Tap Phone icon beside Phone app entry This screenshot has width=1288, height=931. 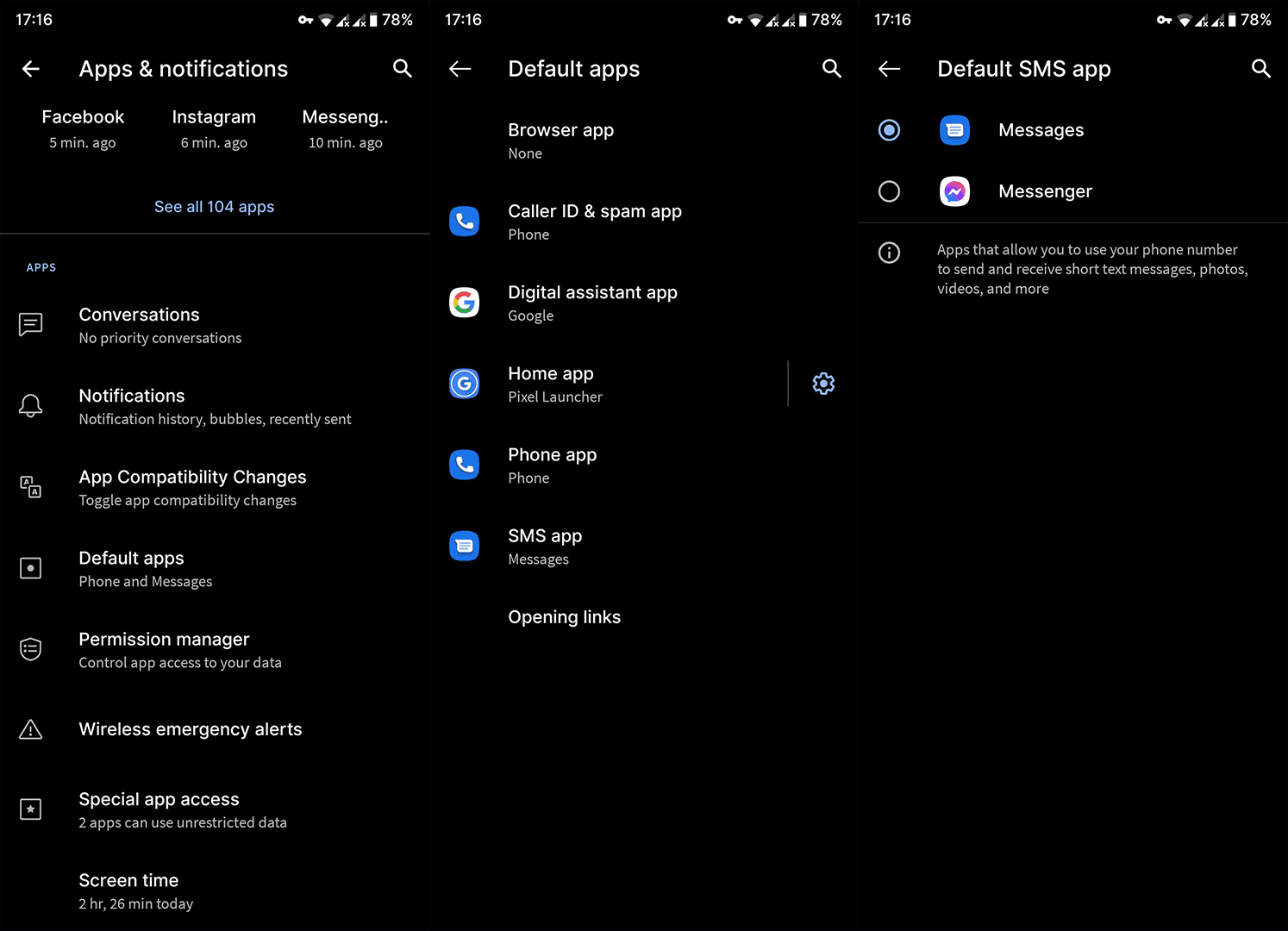click(x=465, y=465)
